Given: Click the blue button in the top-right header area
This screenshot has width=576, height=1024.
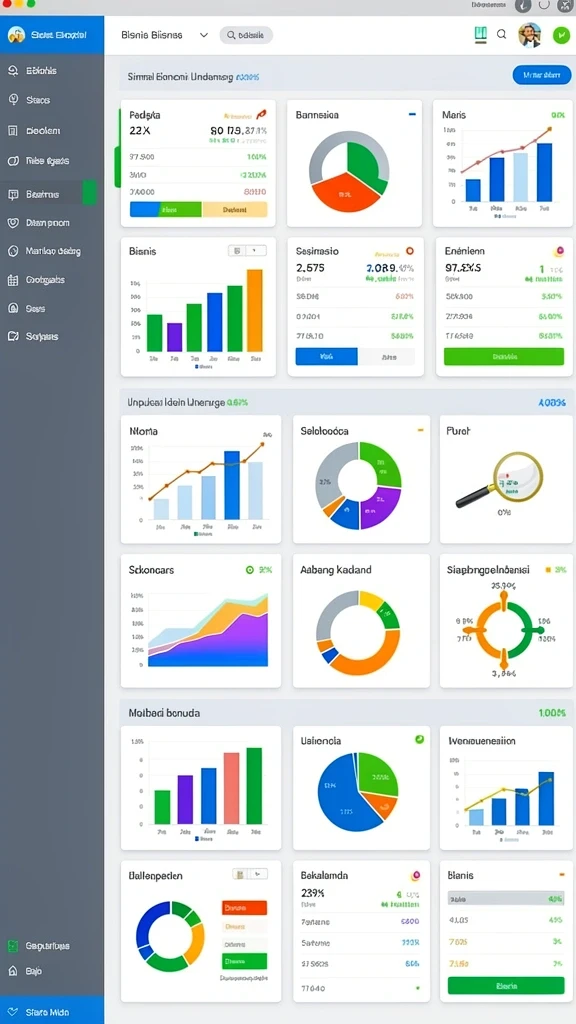Looking at the screenshot, I should pos(542,75).
